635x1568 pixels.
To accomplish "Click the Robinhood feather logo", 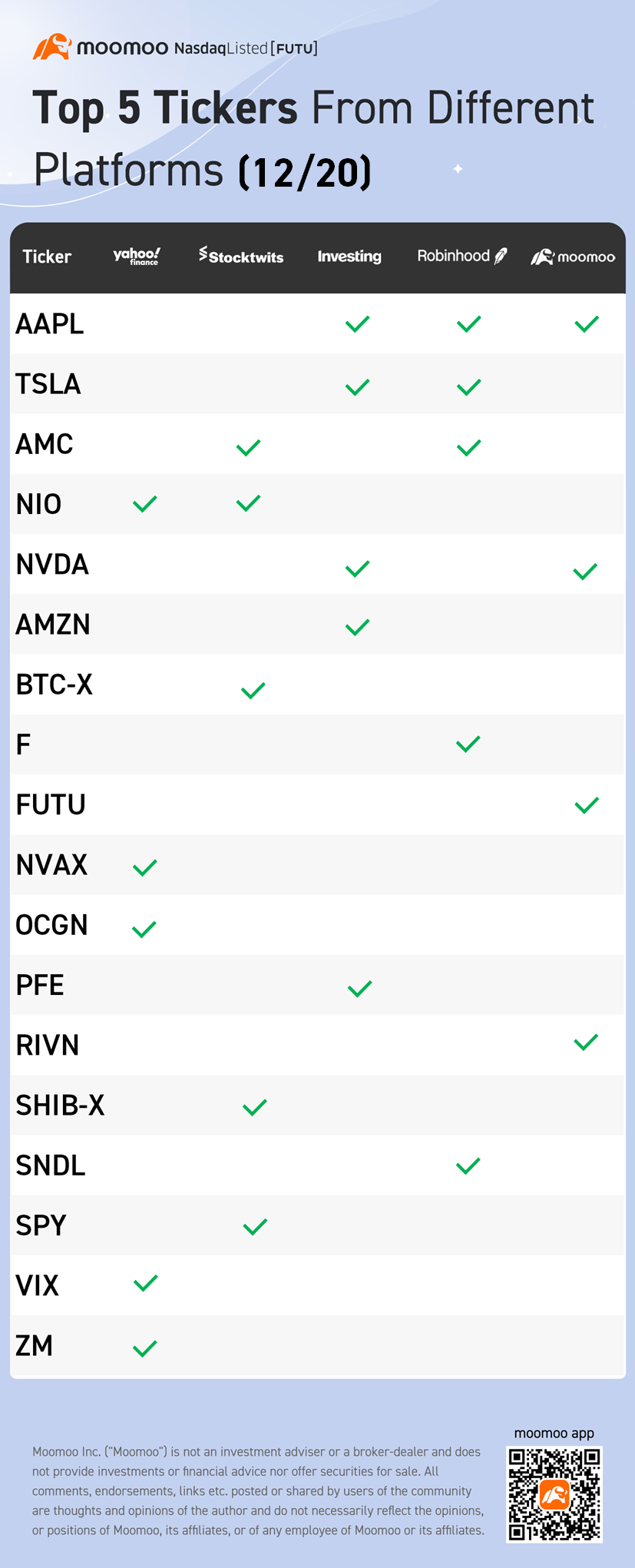I will click(501, 256).
